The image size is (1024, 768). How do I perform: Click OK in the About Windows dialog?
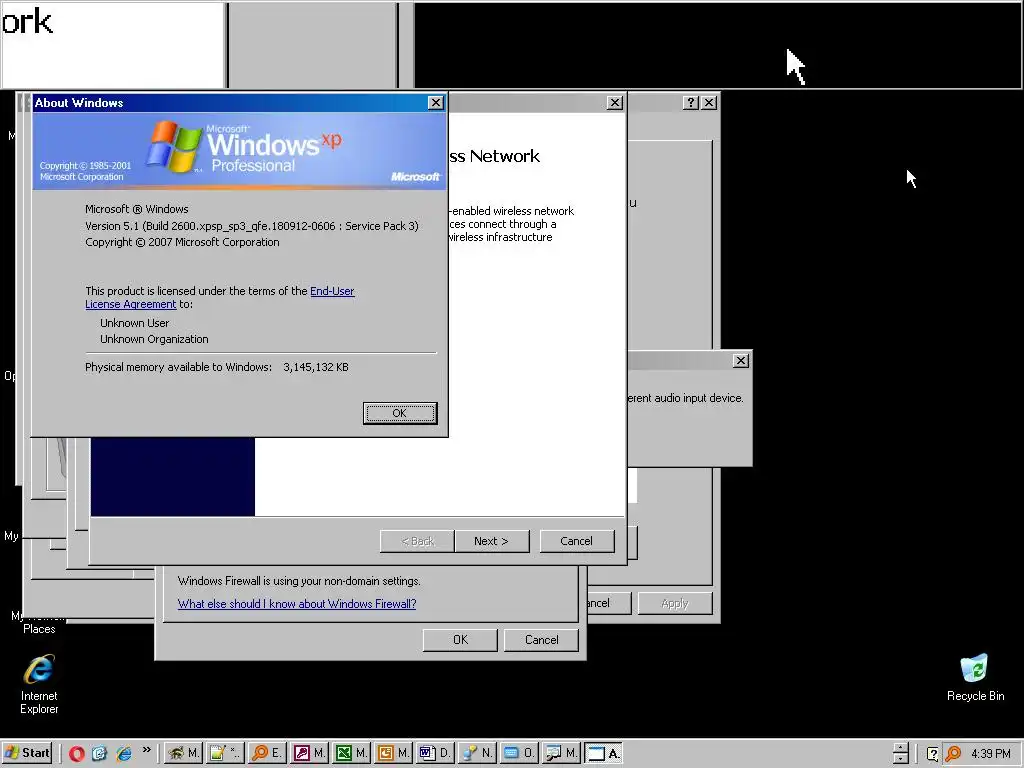[x=400, y=413]
